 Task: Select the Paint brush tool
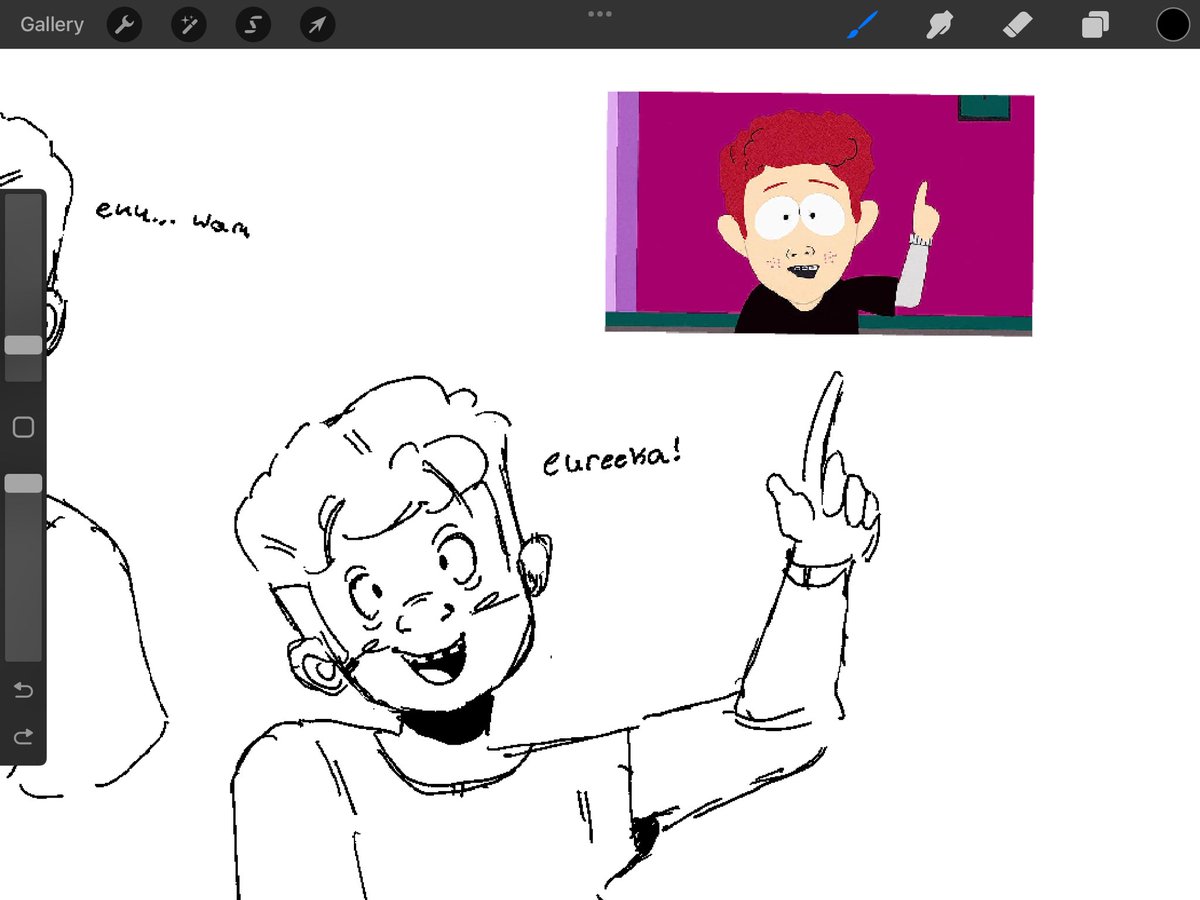tap(862, 24)
